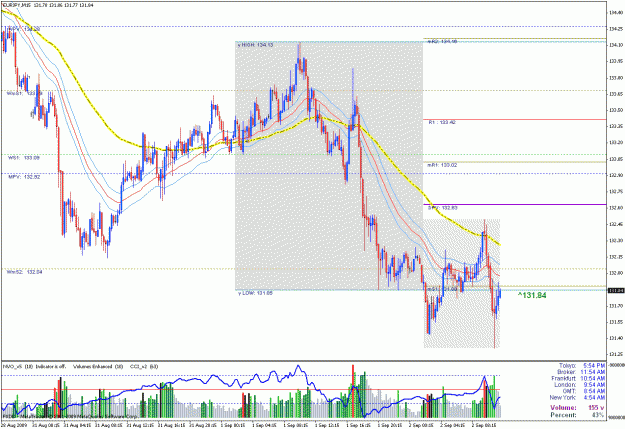Click the 134.40 price axis label
The height and width of the screenshot is (429, 625).
(x=616, y=13)
